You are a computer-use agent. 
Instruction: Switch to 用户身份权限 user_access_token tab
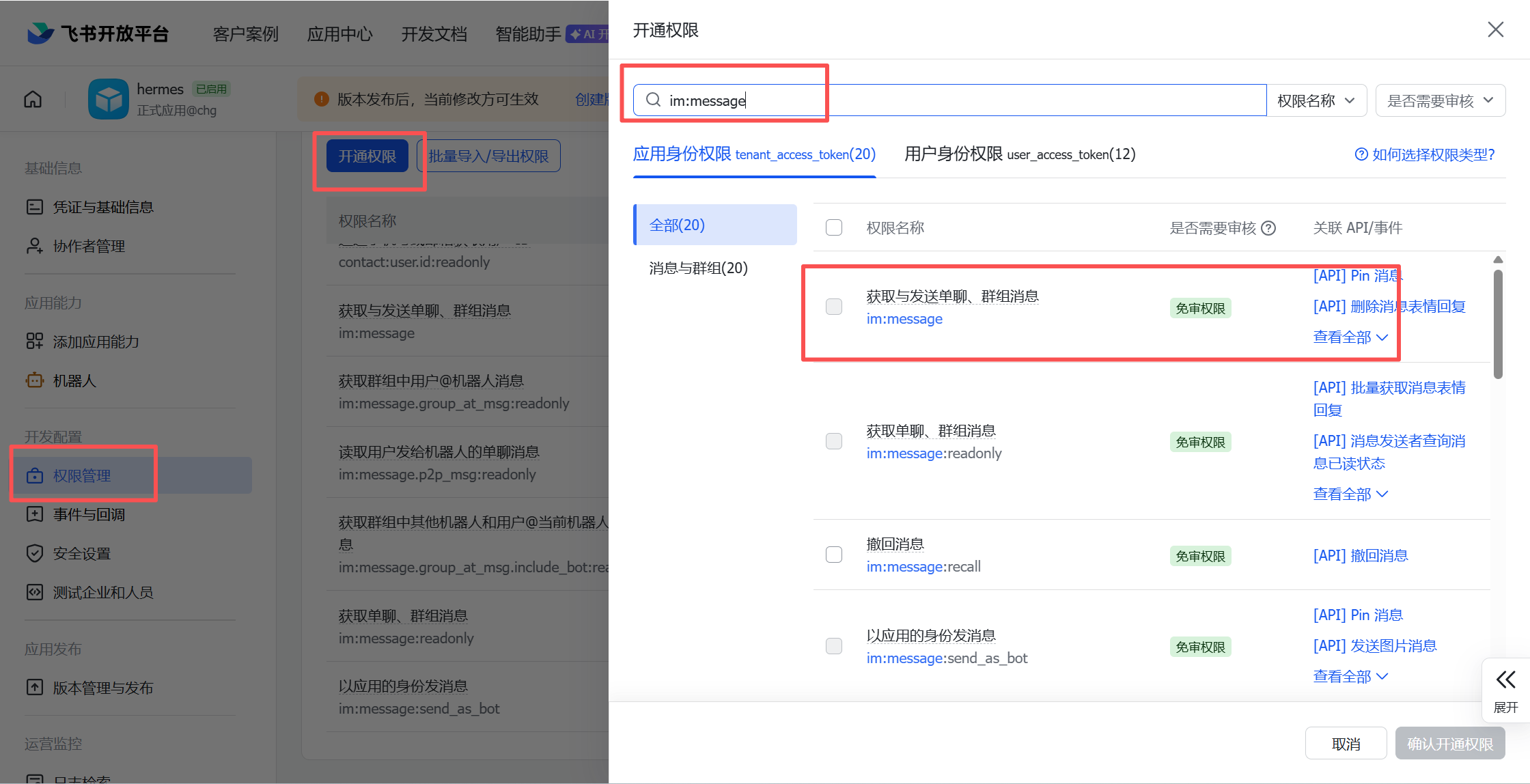[1019, 154]
